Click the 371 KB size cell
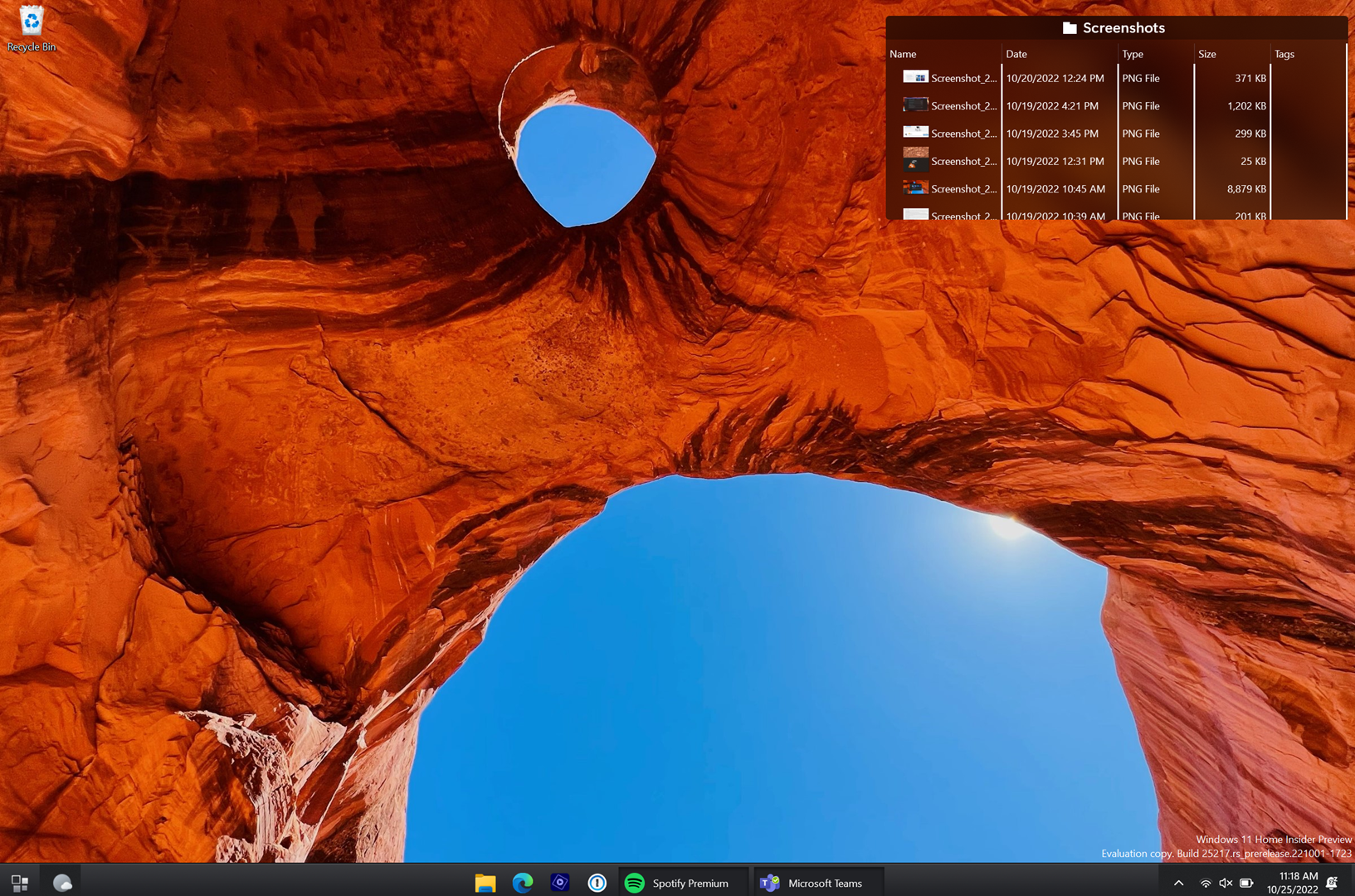The height and width of the screenshot is (896, 1355). tap(1250, 78)
